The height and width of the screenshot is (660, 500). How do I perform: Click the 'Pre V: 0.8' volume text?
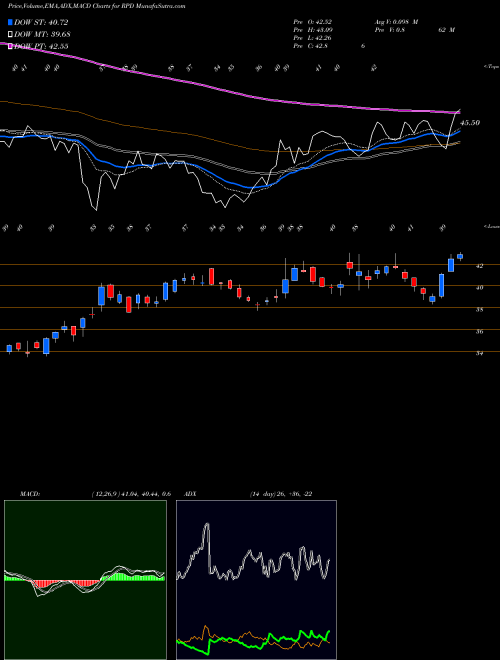(x=389, y=30)
